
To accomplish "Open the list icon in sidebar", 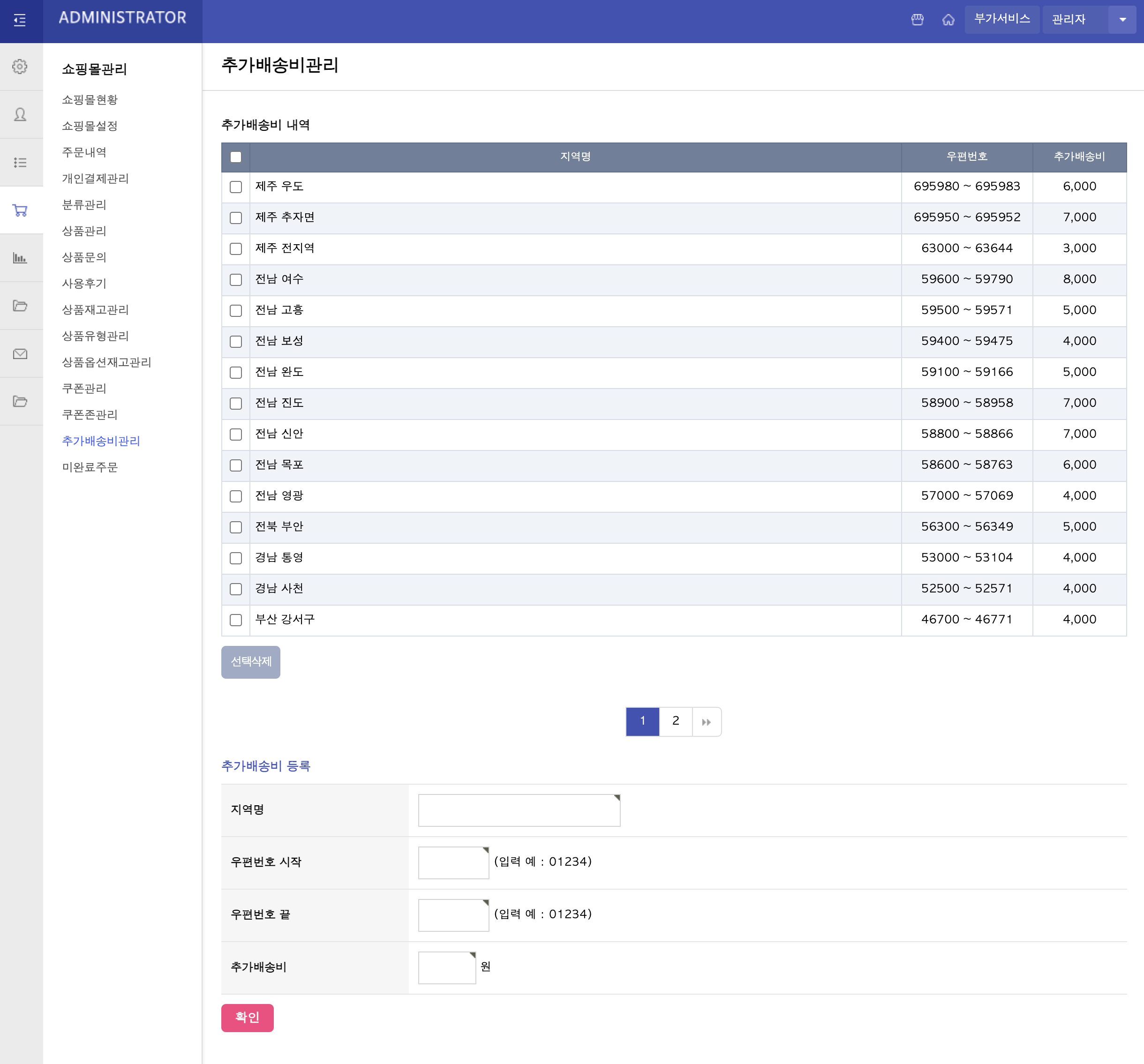I will [x=20, y=163].
